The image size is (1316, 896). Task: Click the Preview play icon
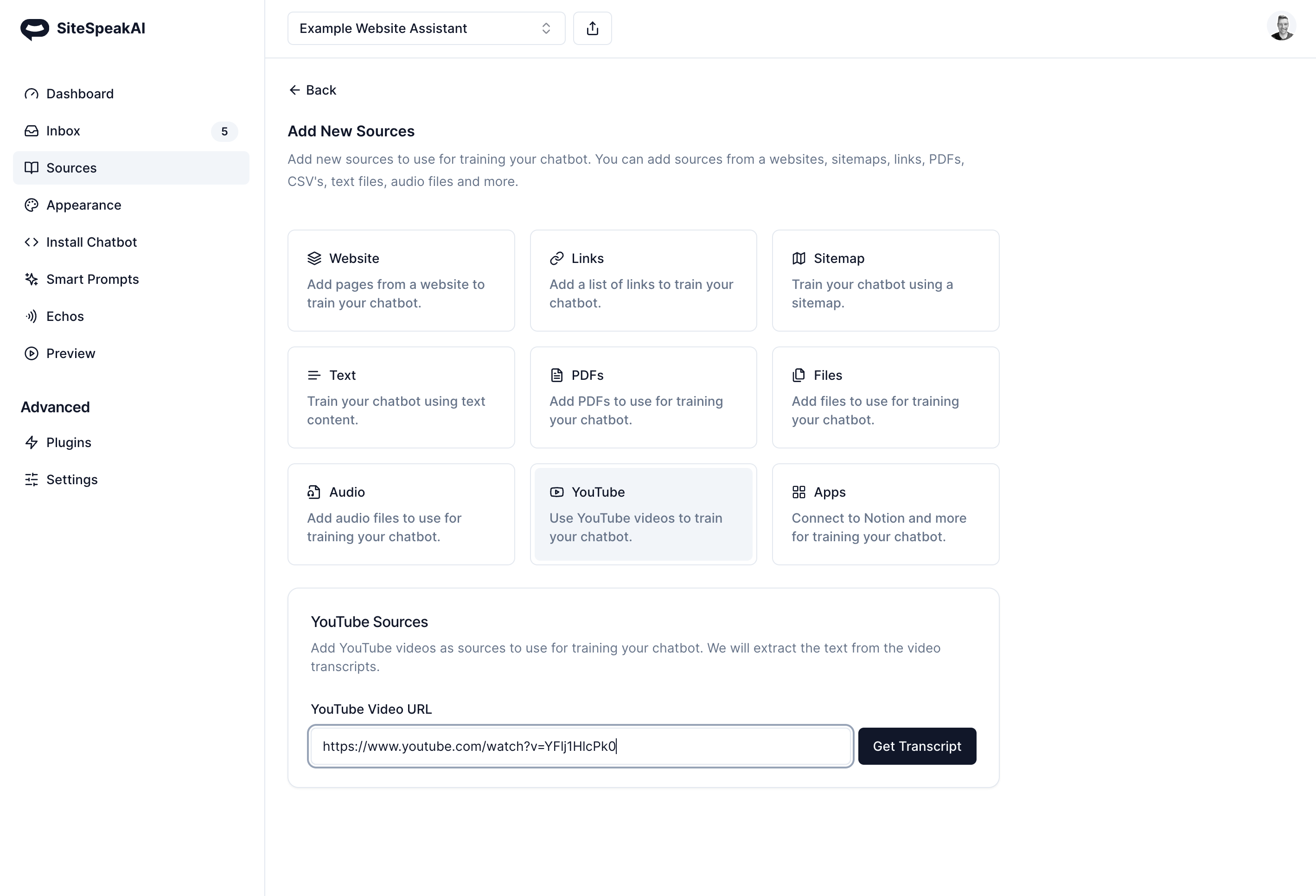32,353
